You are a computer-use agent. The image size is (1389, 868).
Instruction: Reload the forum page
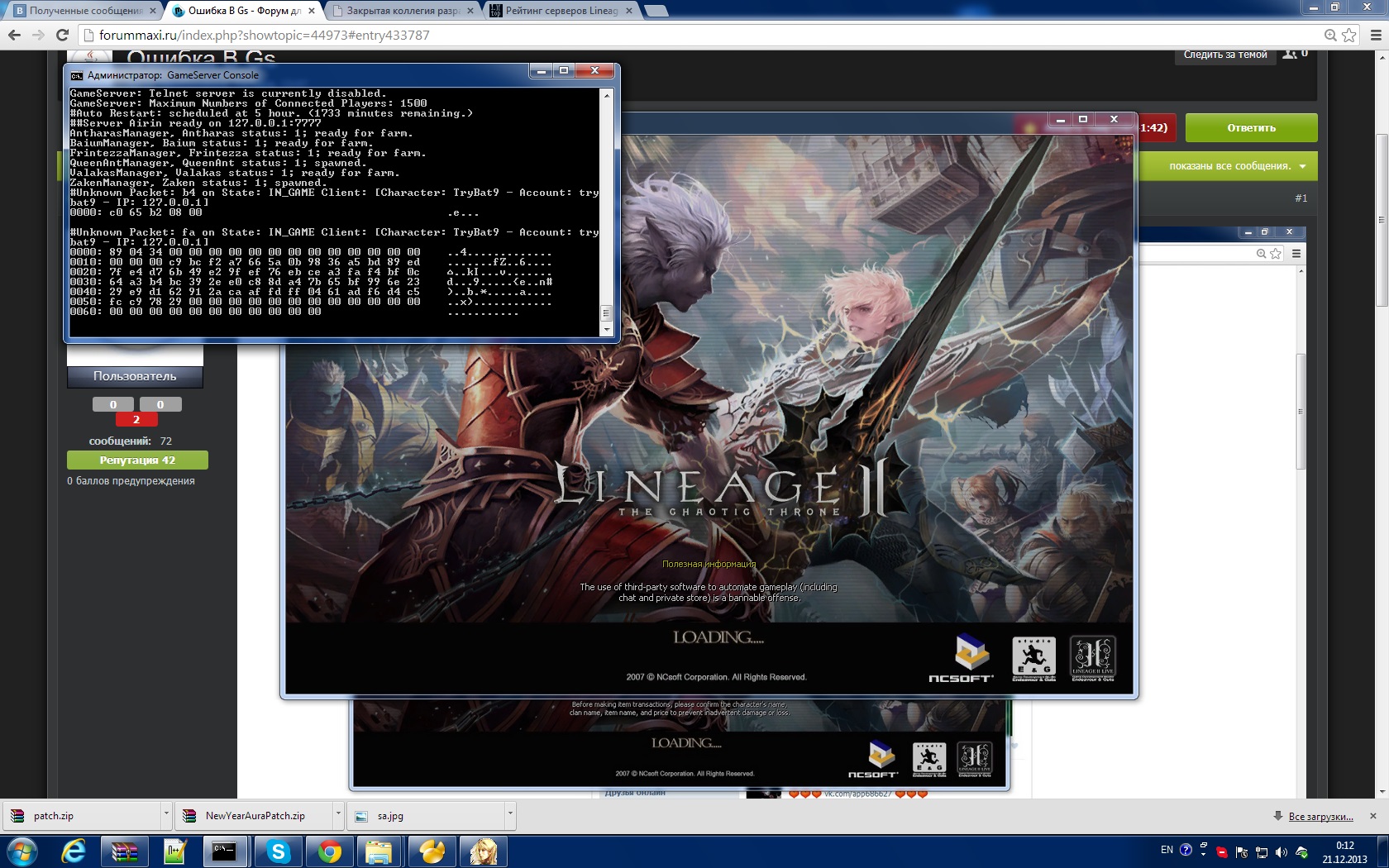point(62,35)
